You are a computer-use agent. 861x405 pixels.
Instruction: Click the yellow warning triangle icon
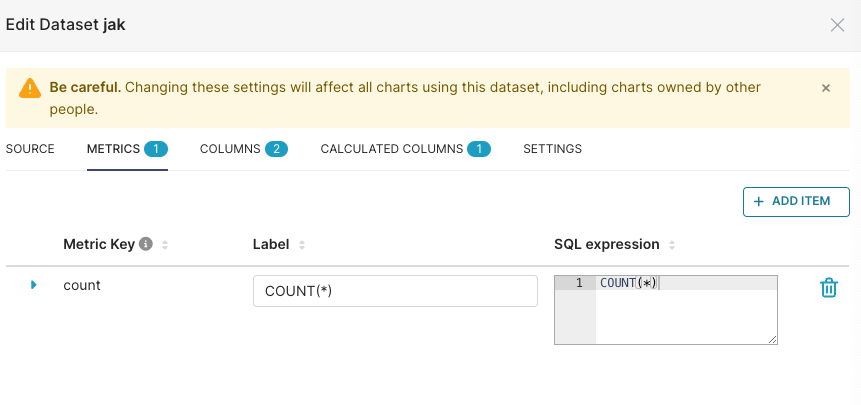coord(30,88)
